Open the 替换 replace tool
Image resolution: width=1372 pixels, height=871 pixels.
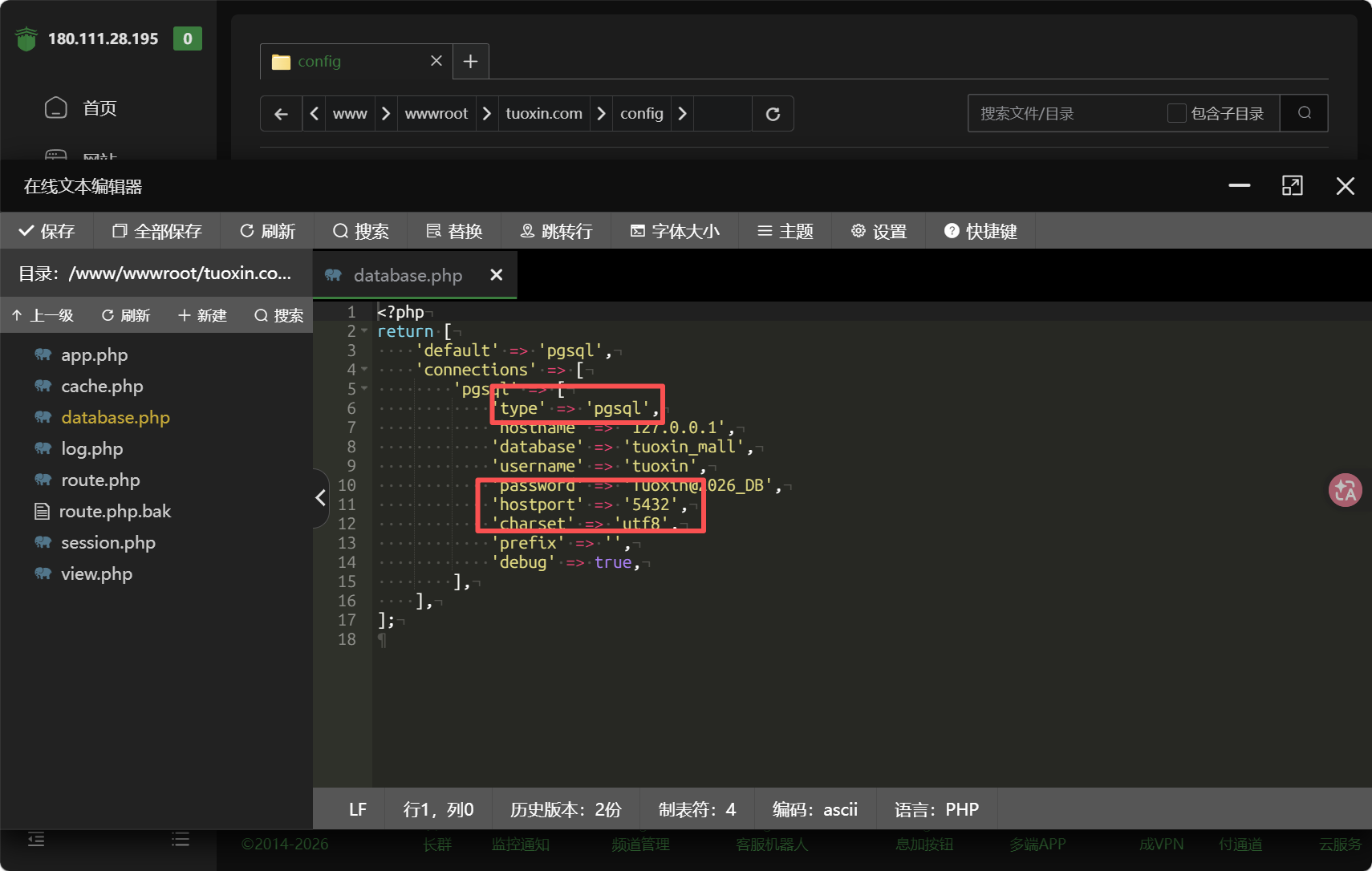454,231
